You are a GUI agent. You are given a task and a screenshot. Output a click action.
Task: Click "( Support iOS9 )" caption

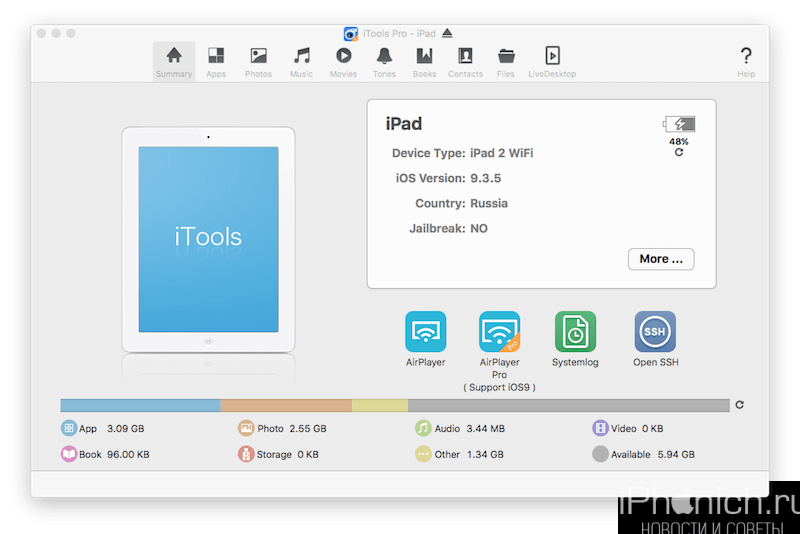click(499, 387)
